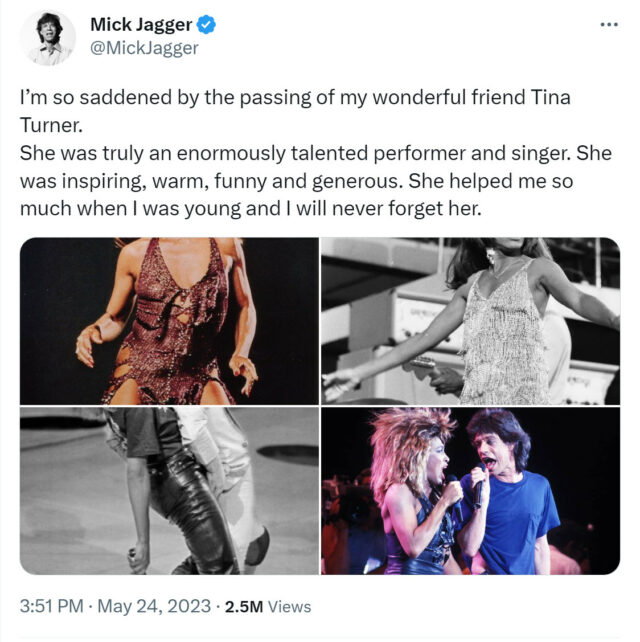This screenshot has height=642, width=640.
Task: Open the duet photo with two microphones
Action: 470,491
